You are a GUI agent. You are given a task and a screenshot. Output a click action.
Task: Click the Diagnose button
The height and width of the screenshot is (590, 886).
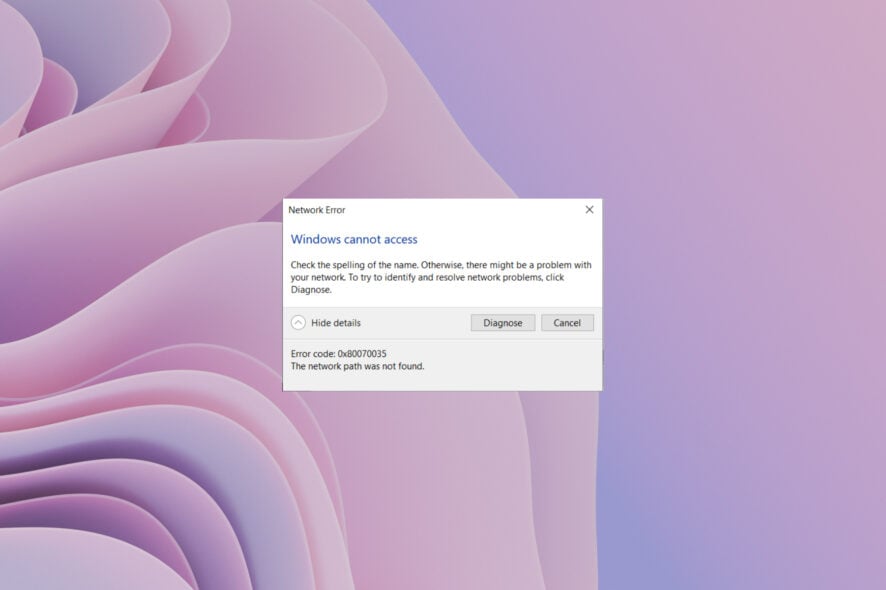pyautogui.click(x=502, y=323)
